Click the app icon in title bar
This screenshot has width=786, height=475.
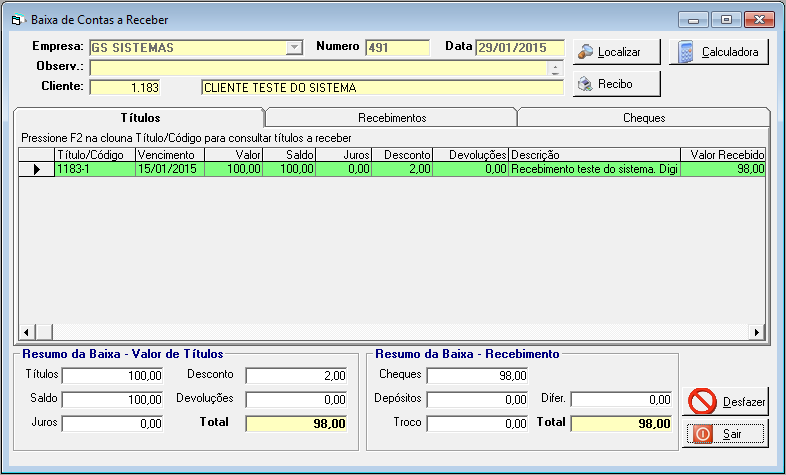[x=17, y=20]
